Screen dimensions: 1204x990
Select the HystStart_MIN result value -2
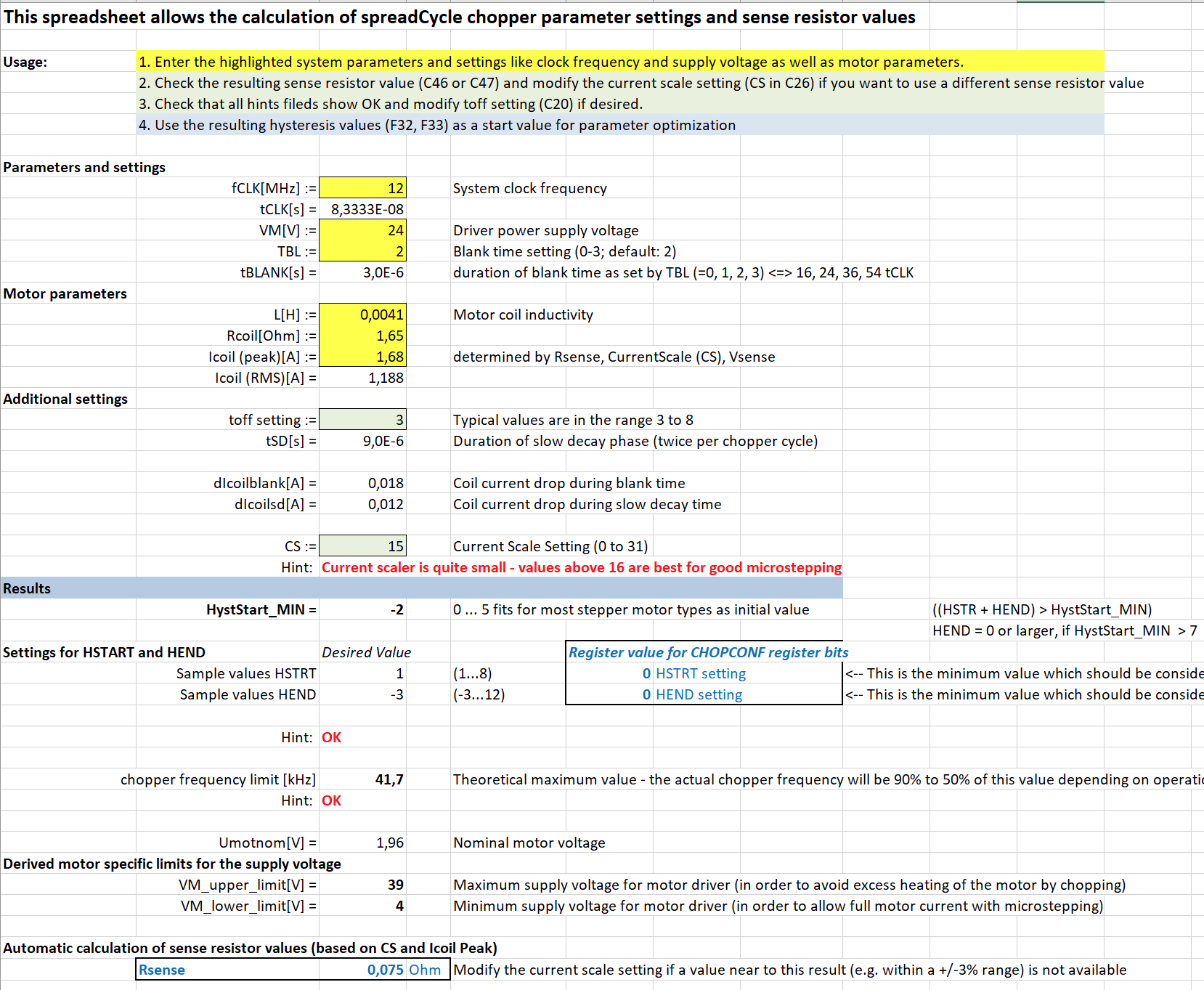362,609
